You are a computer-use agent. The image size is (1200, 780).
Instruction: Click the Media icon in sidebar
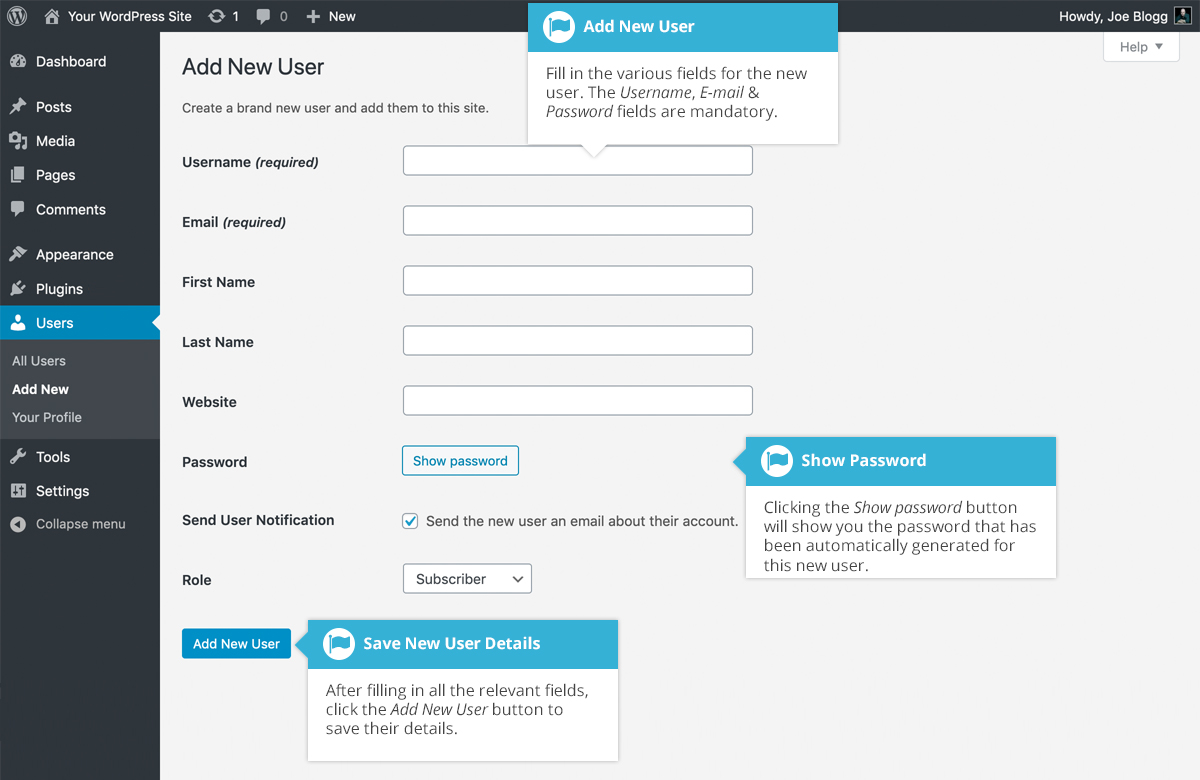click(x=18, y=140)
